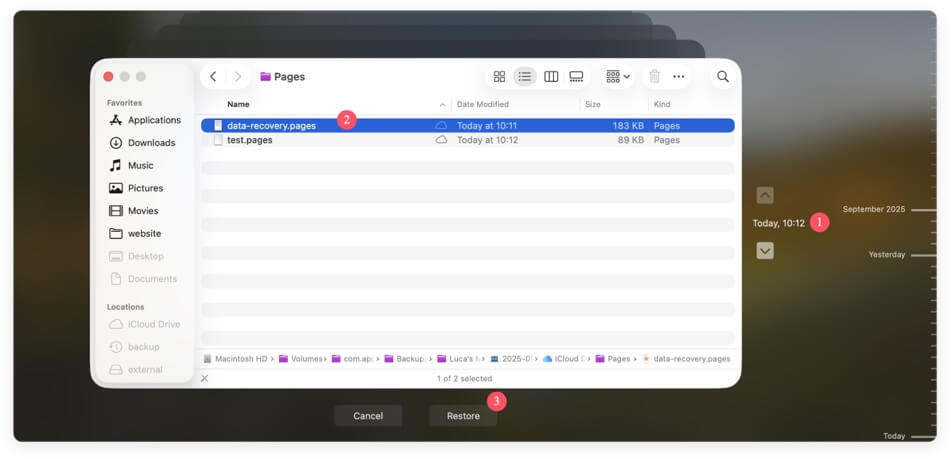Select the test.pages file
The width and height of the screenshot is (951, 459).
[468, 140]
